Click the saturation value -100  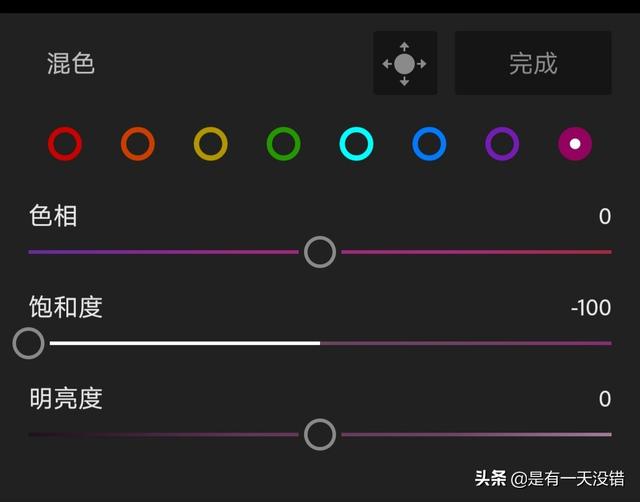click(591, 308)
